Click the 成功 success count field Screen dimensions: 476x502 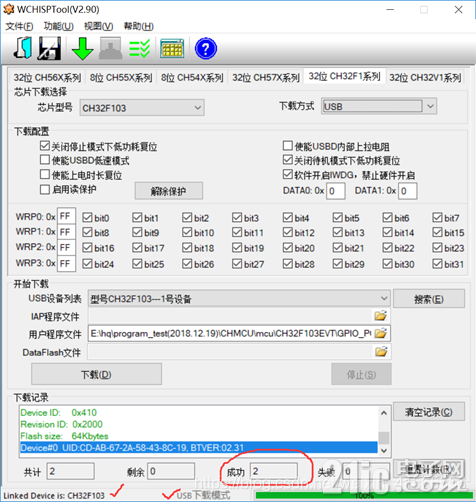(274, 471)
